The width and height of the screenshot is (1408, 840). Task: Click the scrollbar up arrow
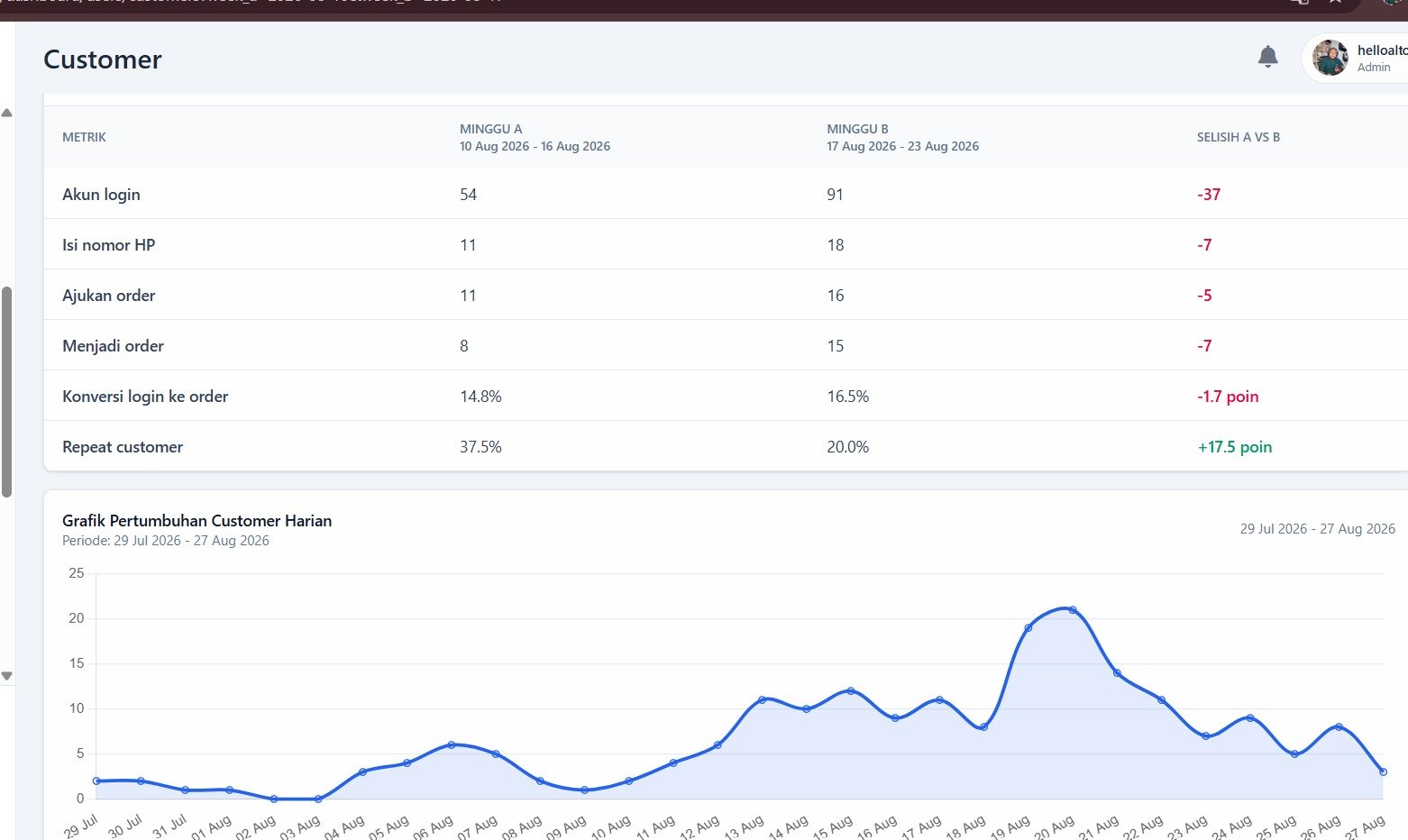tap(6, 114)
